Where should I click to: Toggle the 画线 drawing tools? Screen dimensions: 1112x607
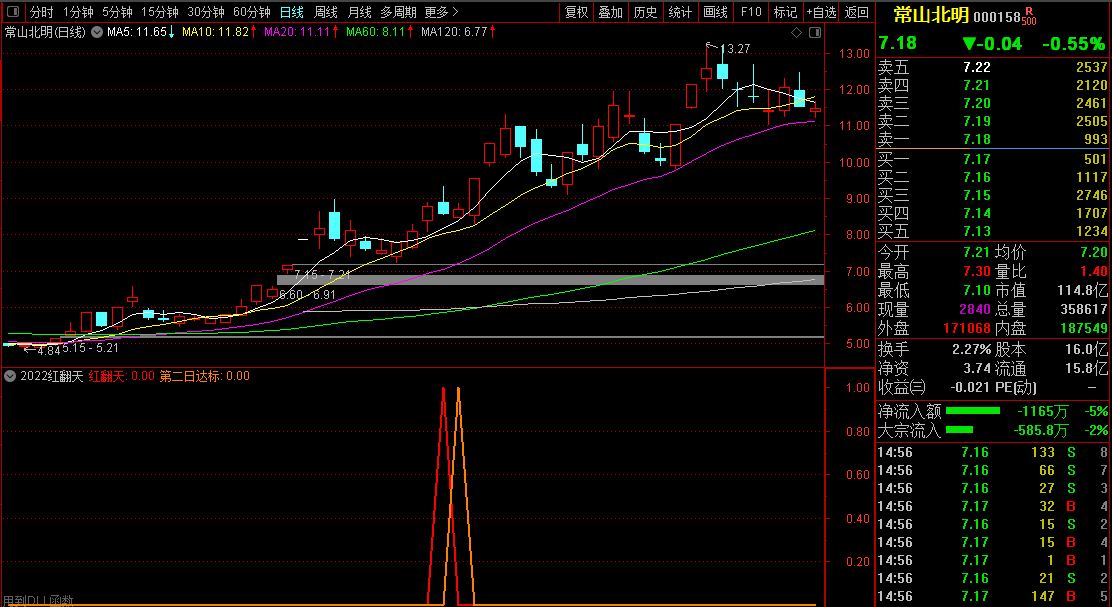coord(716,12)
